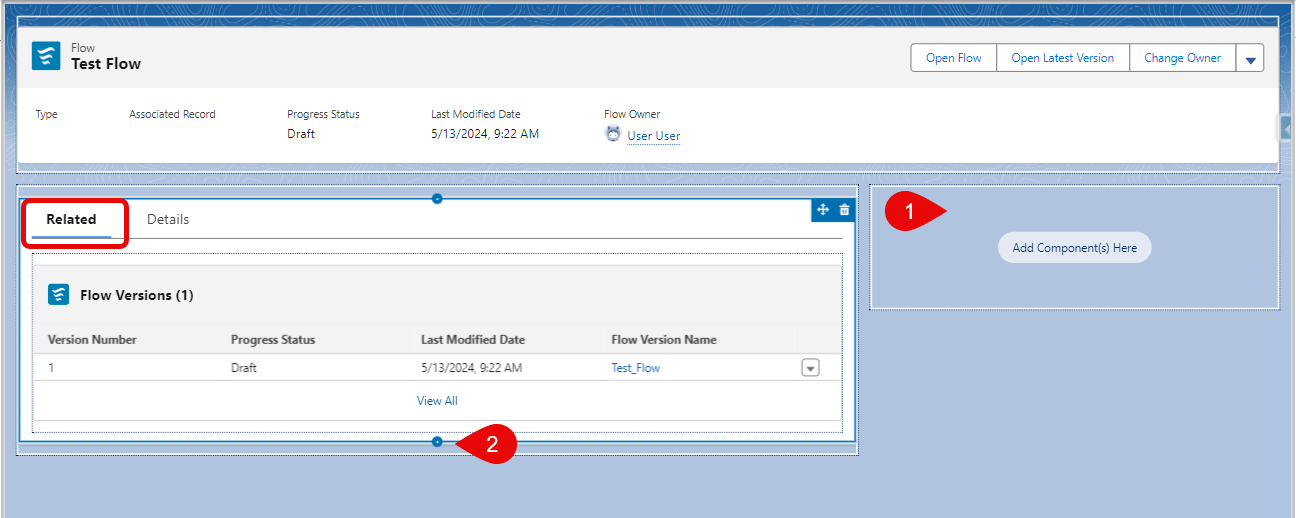The image size is (1296, 518).
Task: Click the Change Owner button
Action: [1183, 58]
